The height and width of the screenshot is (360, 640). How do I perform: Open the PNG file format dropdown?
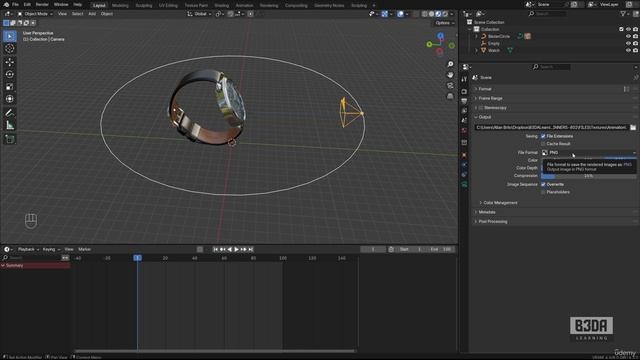coord(589,153)
